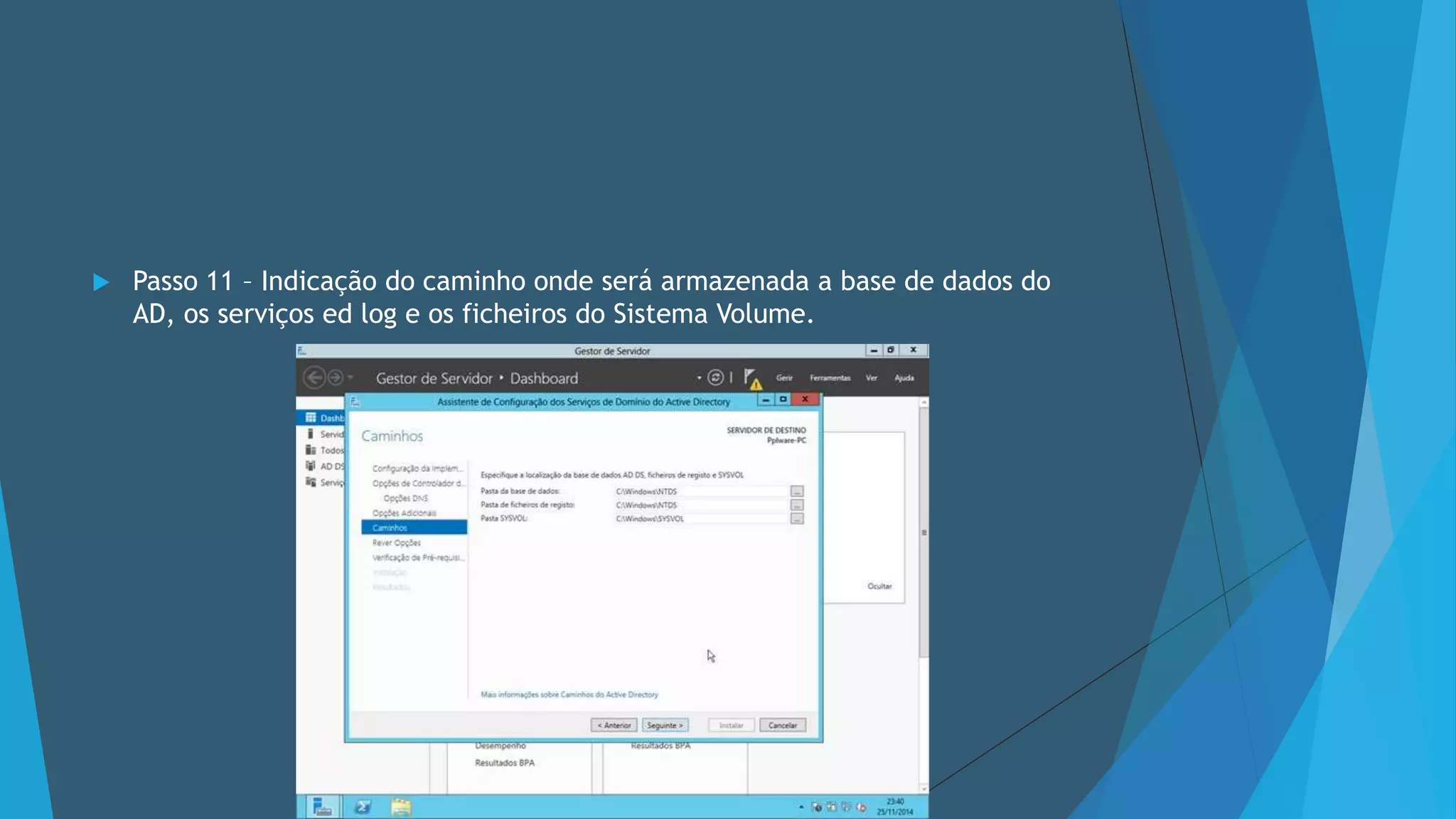Viewport: 1456px width, 819px height.
Task: Go to Verificação de Pré-requisitos step
Action: pos(418,557)
